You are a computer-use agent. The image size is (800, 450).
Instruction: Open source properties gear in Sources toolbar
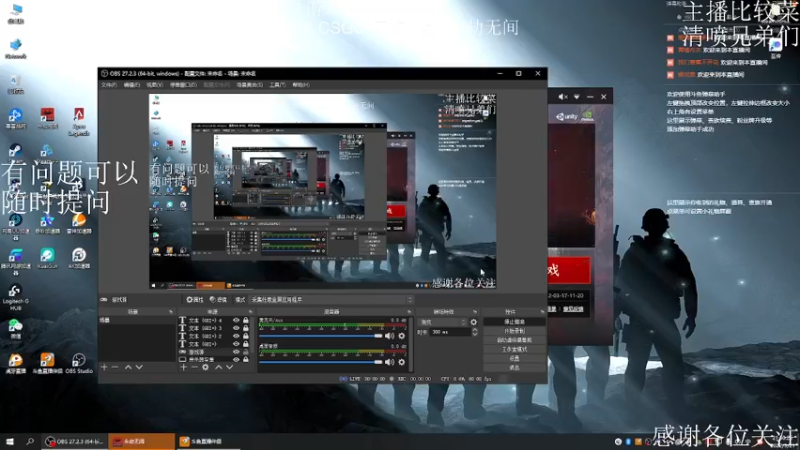tap(205, 367)
